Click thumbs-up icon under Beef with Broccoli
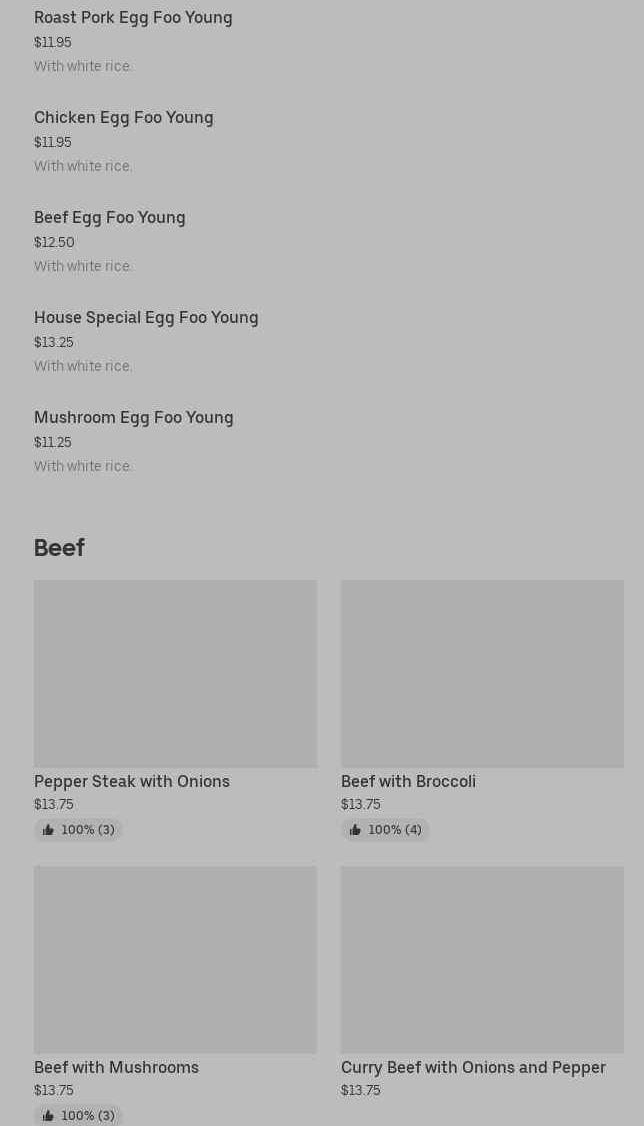644x1126 pixels. 355,830
